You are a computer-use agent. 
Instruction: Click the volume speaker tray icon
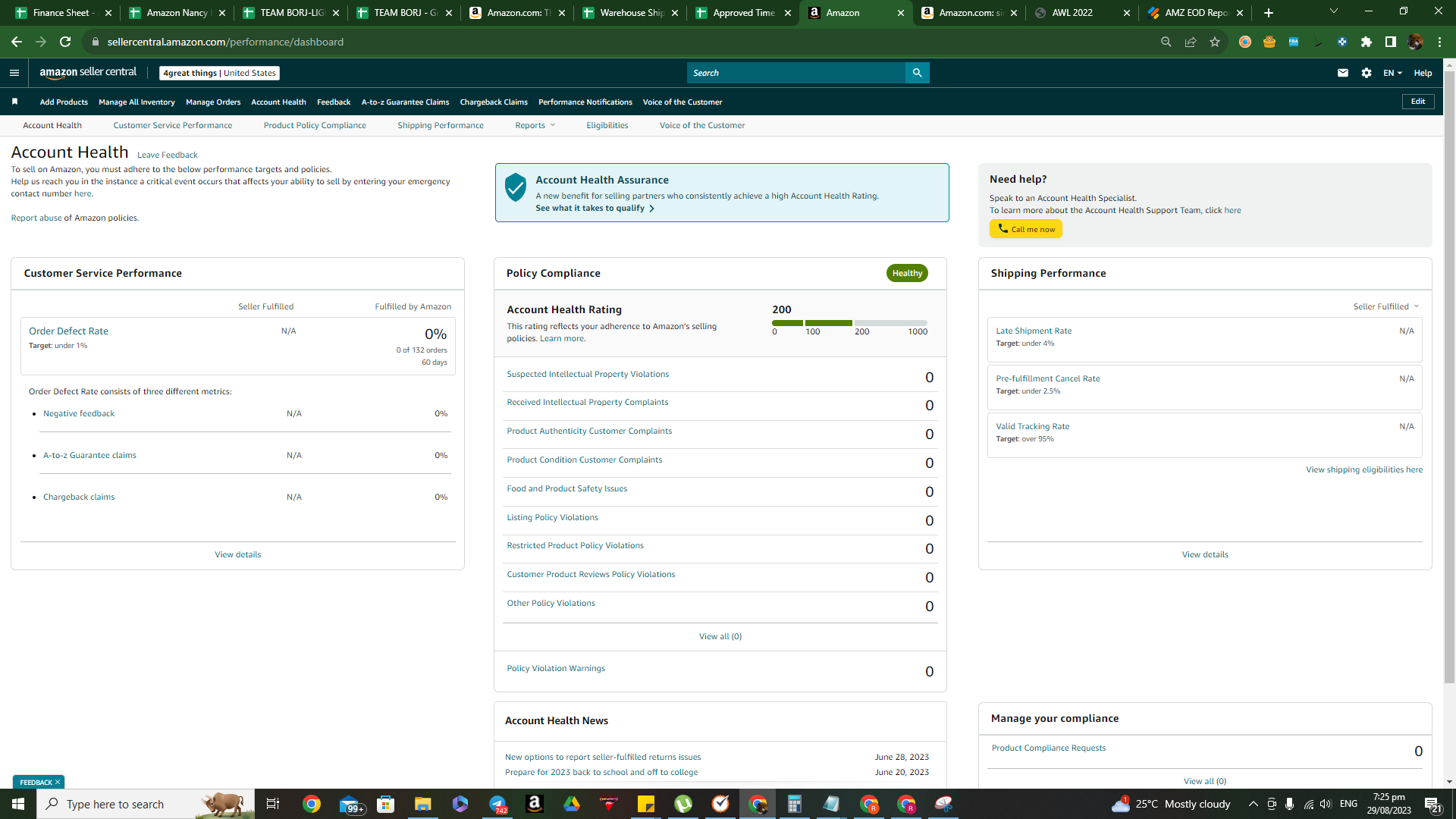tap(1326, 804)
